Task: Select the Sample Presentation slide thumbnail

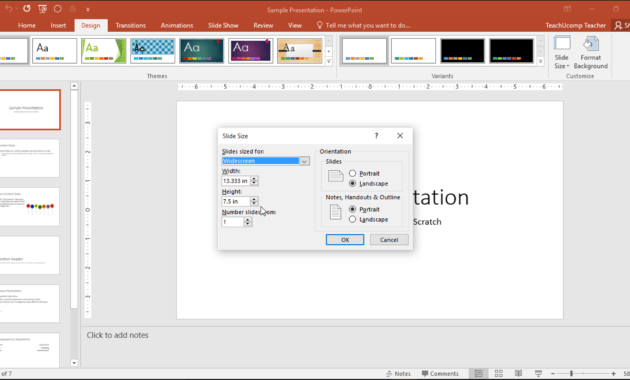Action: 29,110
